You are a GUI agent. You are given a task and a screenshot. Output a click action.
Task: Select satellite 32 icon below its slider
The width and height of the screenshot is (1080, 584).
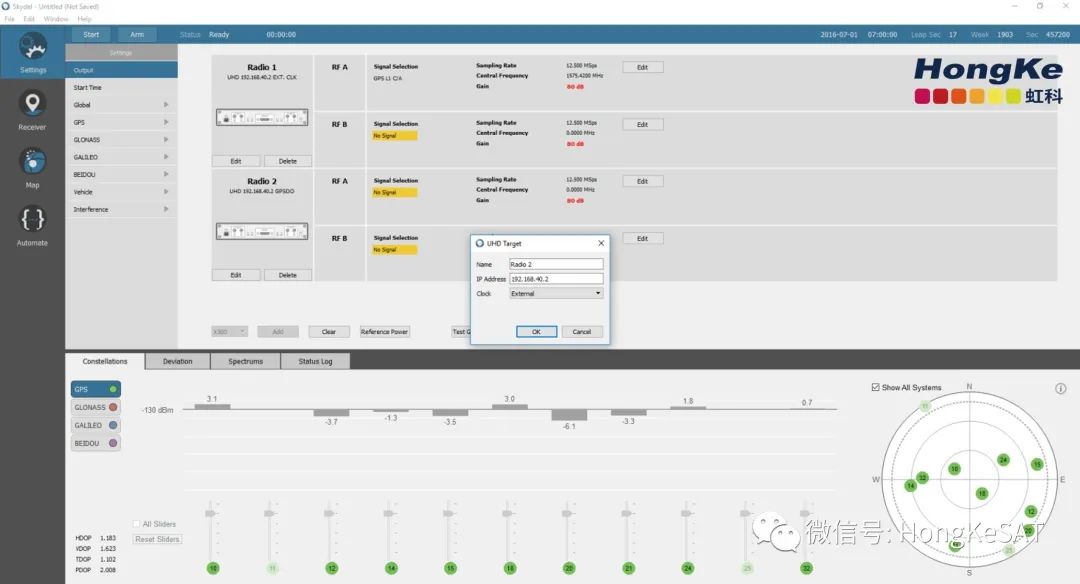(x=807, y=568)
